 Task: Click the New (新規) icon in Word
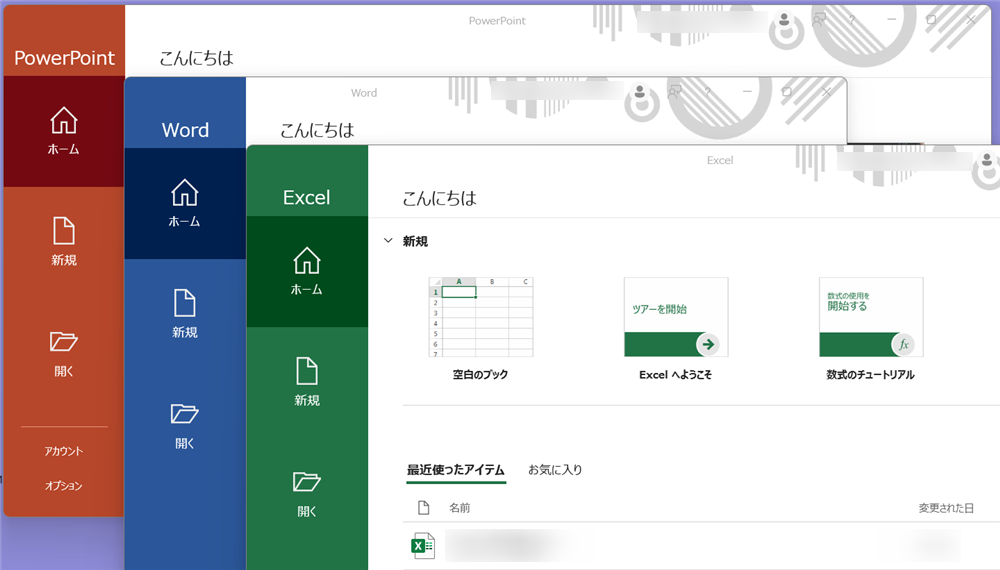(x=185, y=303)
